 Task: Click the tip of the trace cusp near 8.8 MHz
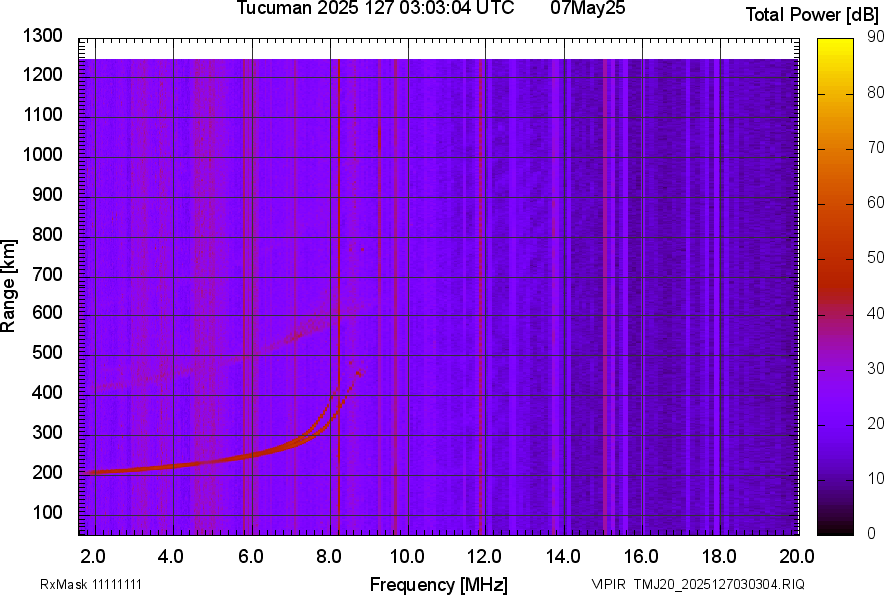[360, 372]
